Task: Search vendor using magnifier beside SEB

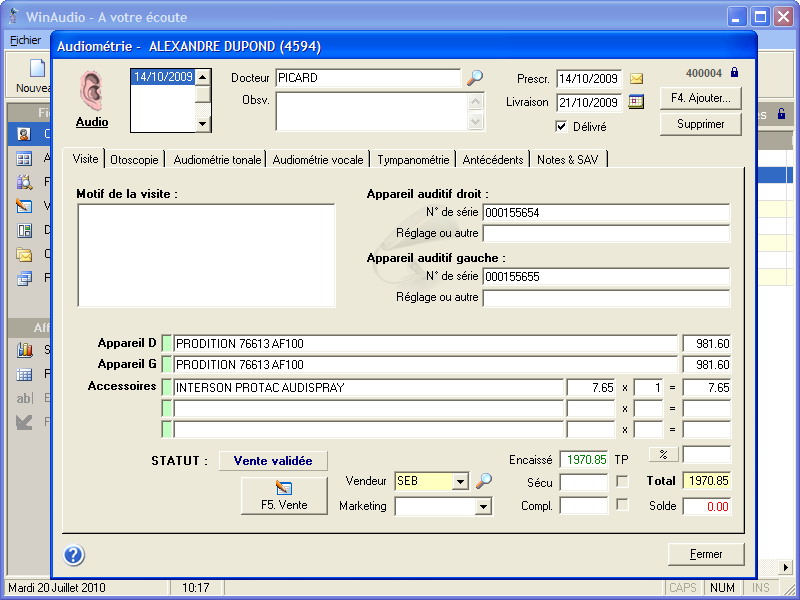Action: coord(484,481)
